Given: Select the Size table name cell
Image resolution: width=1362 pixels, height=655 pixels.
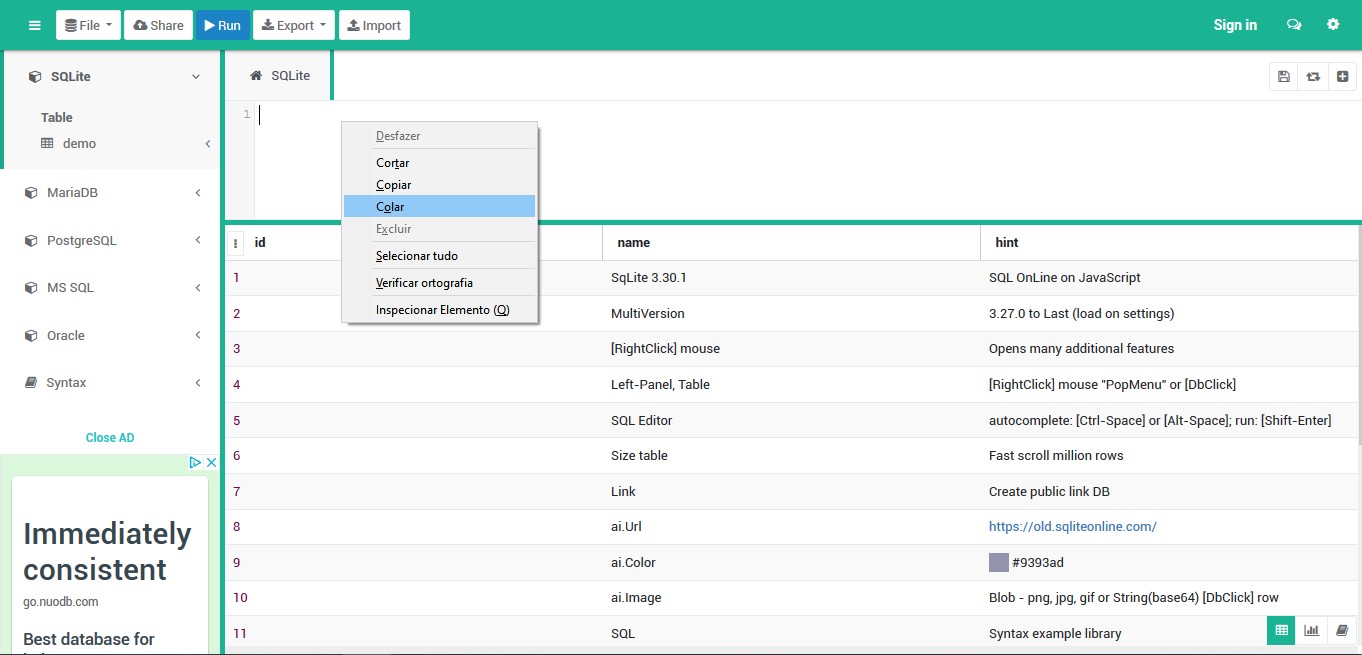Looking at the screenshot, I should [791, 456].
